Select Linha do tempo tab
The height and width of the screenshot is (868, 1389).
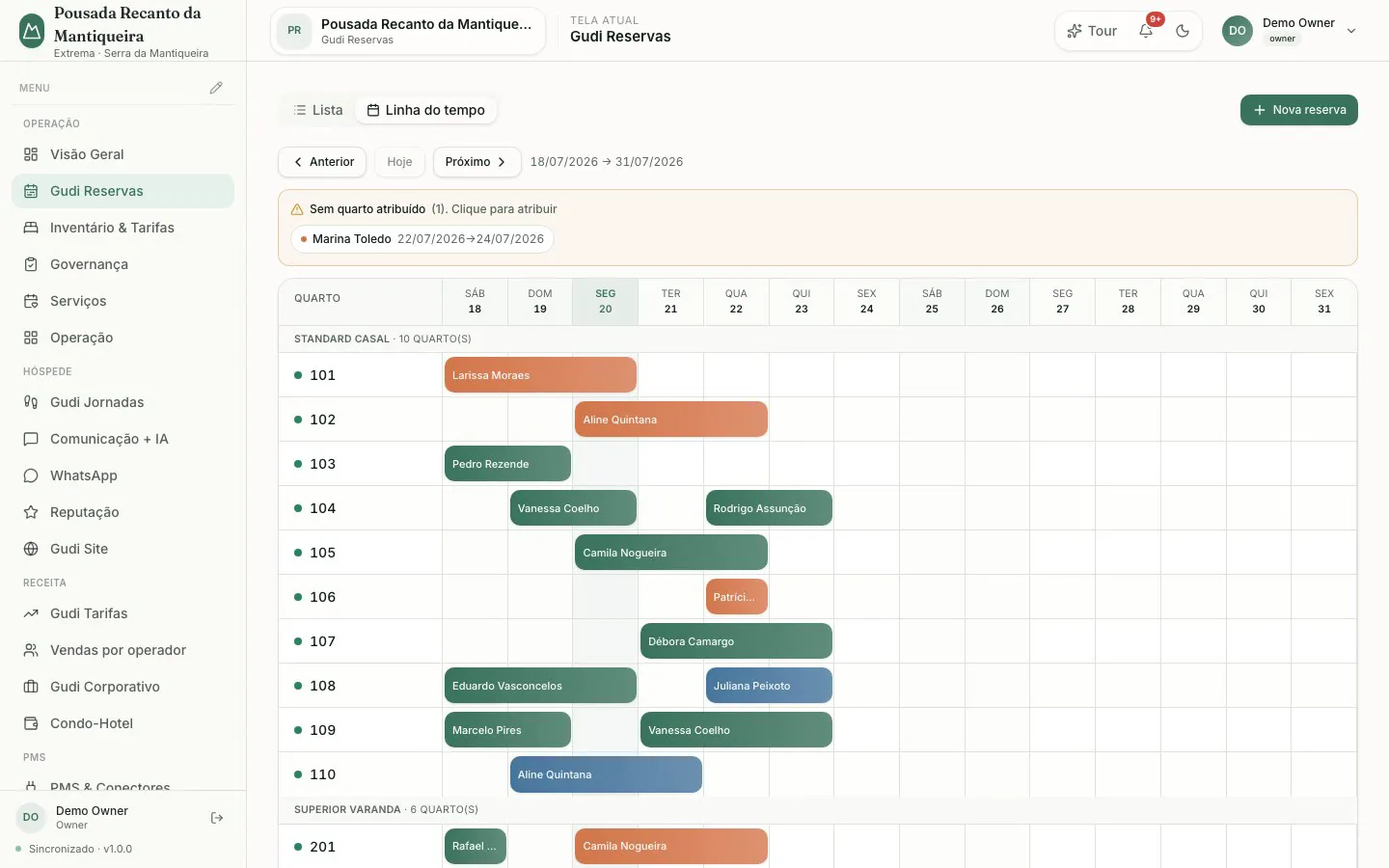pos(426,110)
